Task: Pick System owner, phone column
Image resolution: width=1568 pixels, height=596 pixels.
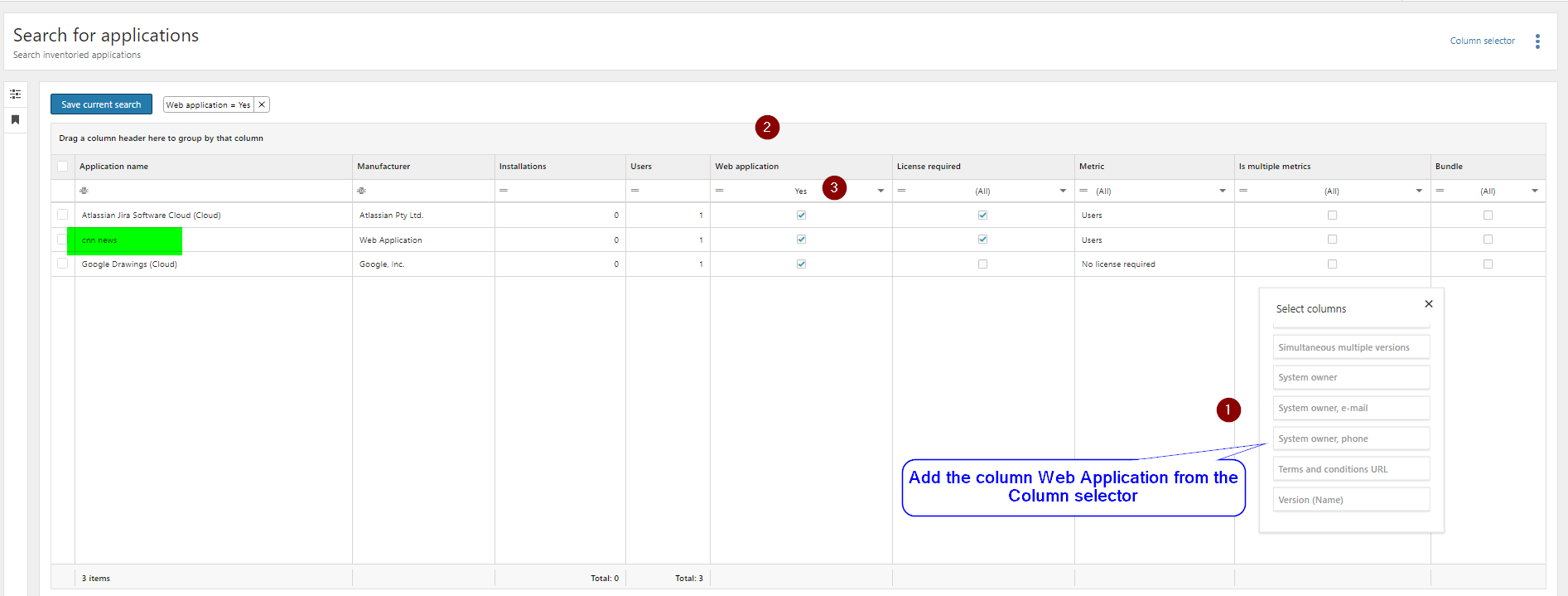Action: click(x=1351, y=439)
